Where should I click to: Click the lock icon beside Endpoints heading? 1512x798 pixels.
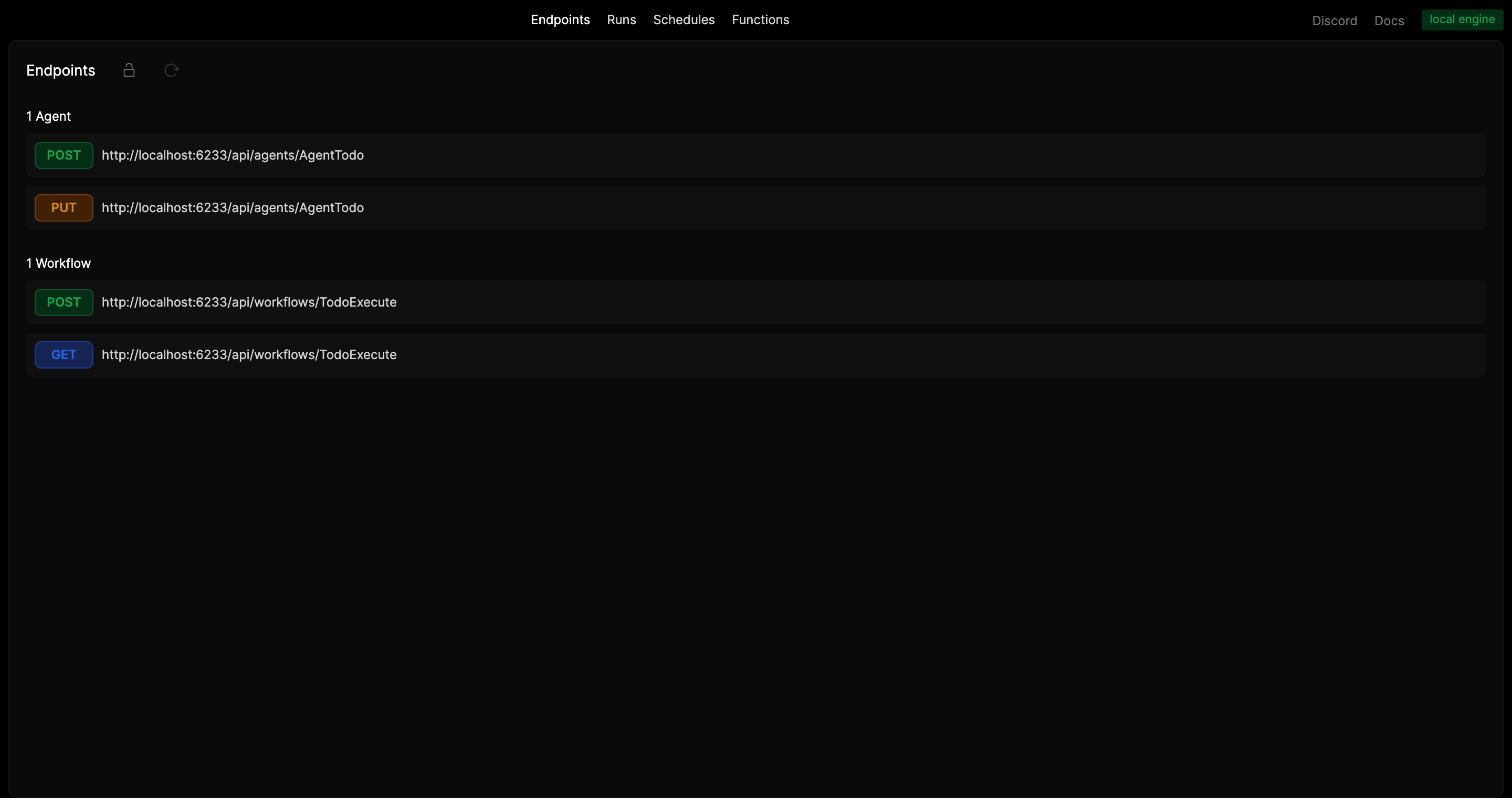coord(129,70)
